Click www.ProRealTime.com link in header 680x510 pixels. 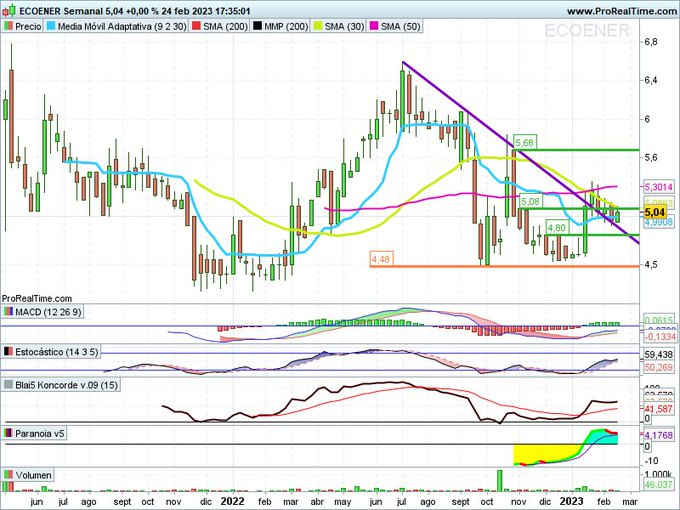(x=621, y=11)
